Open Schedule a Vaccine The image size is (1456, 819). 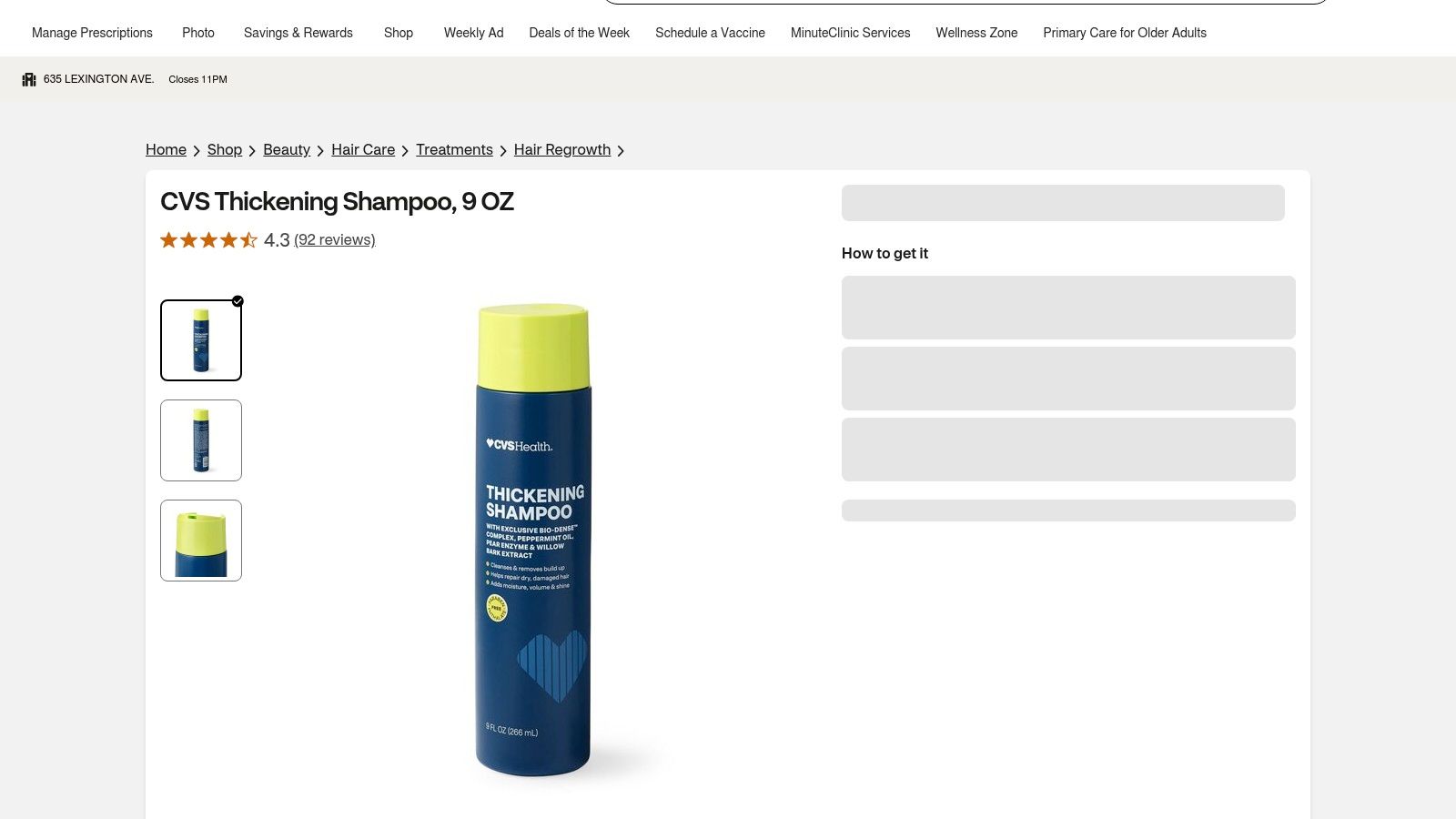pyautogui.click(x=710, y=33)
